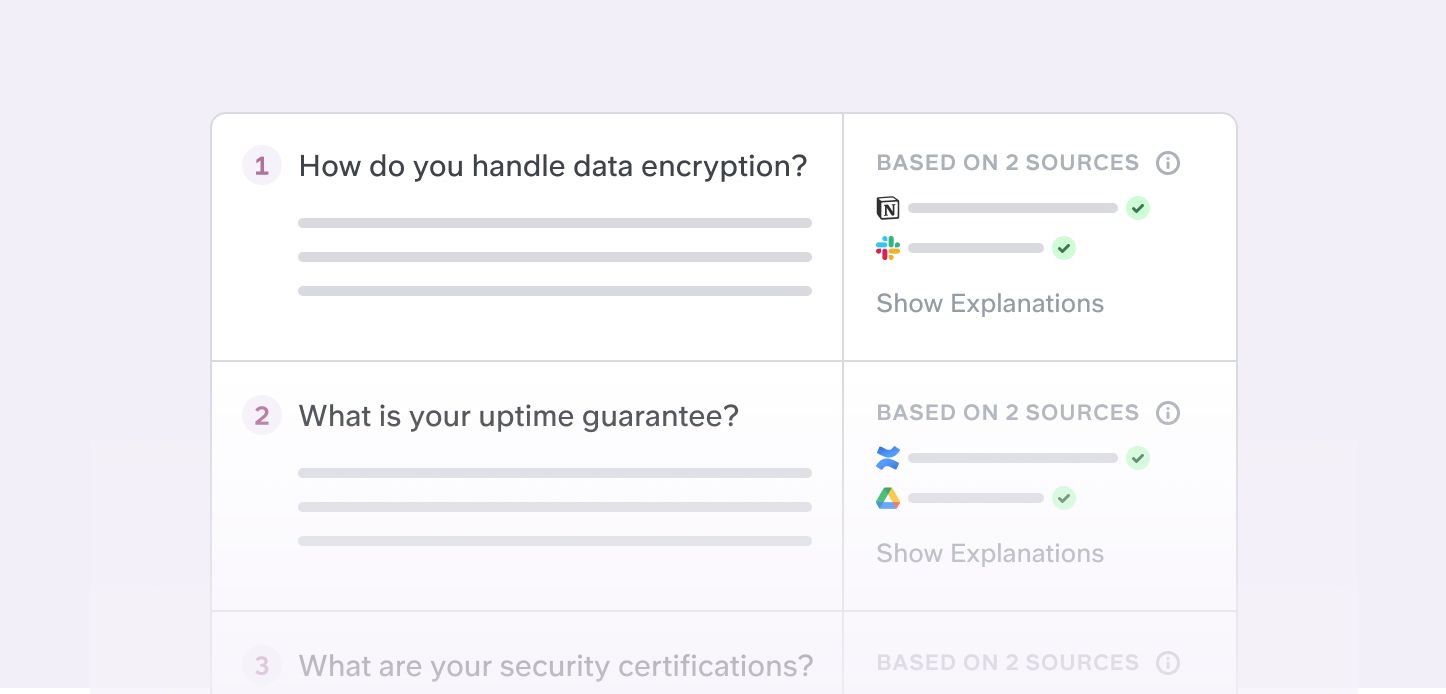Open "What are your security certifications?" question
This screenshot has width=1446, height=694.
[x=555, y=666]
